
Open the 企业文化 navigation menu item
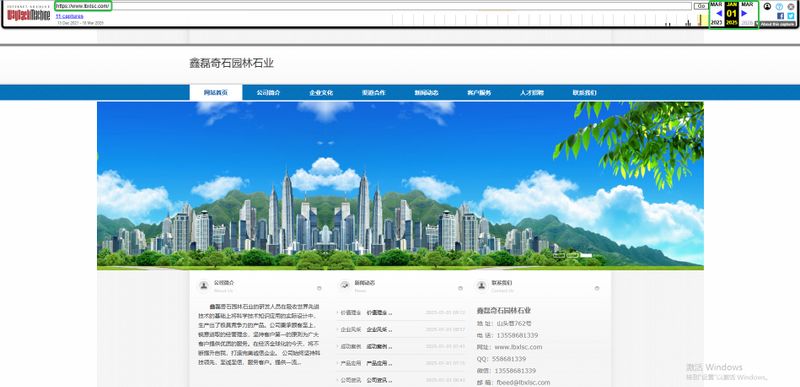tap(321, 93)
